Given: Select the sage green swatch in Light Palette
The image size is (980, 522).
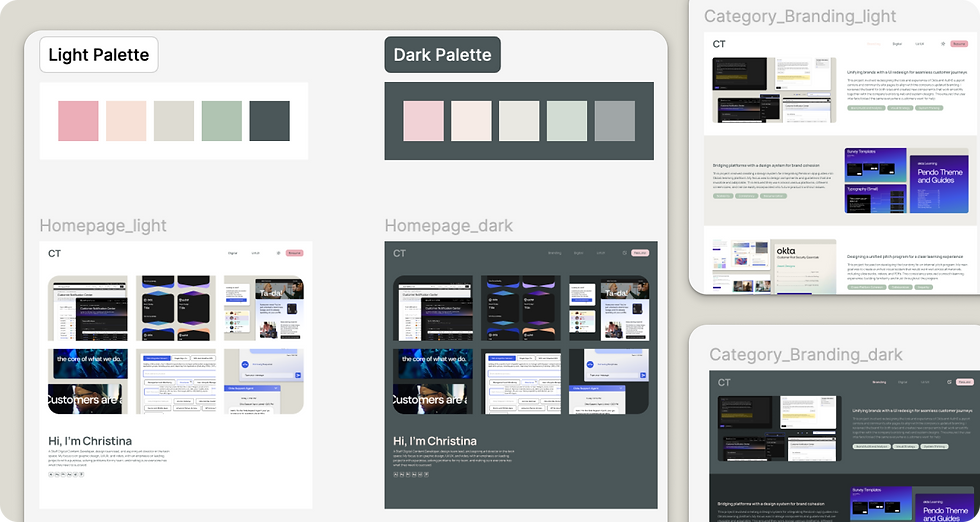Looking at the screenshot, I should click(x=222, y=121).
